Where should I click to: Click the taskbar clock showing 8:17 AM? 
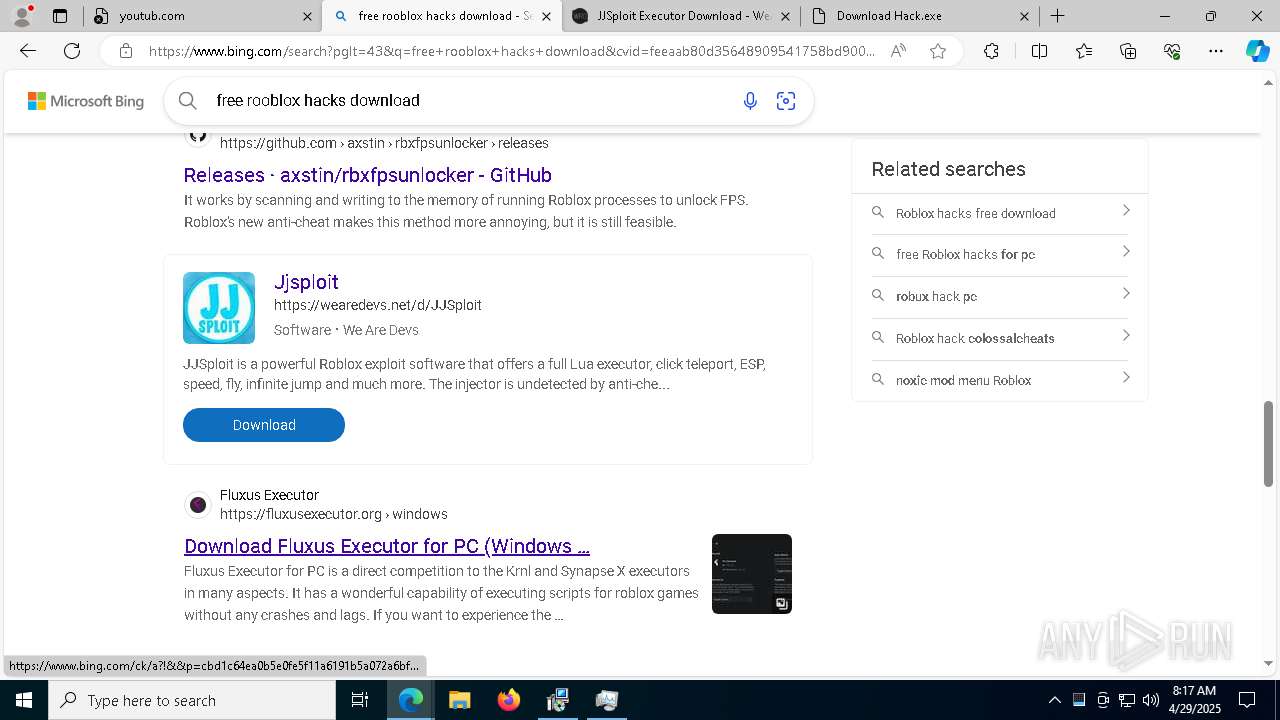click(x=1194, y=700)
